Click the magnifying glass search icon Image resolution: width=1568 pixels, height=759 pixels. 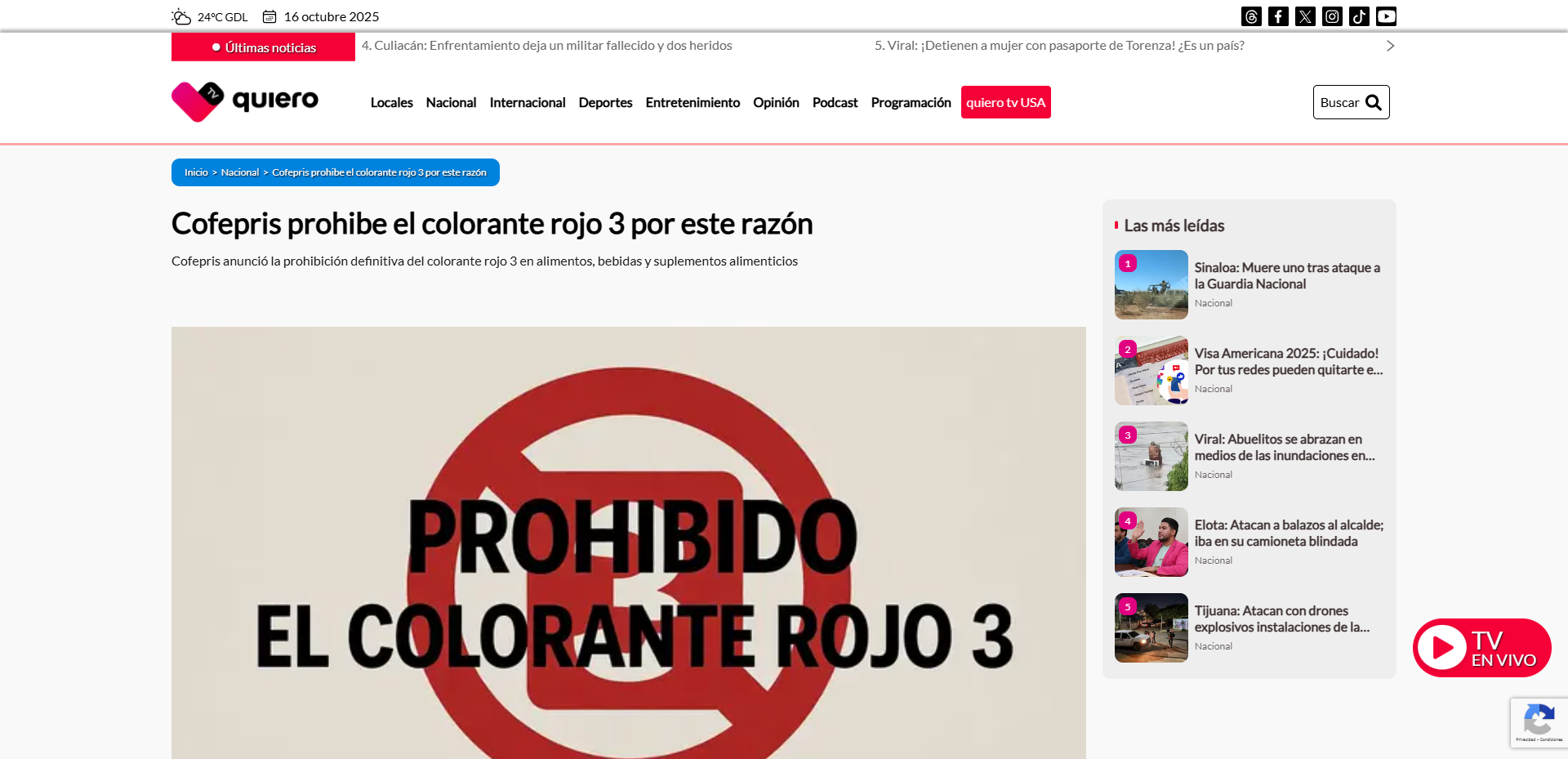pos(1374,102)
